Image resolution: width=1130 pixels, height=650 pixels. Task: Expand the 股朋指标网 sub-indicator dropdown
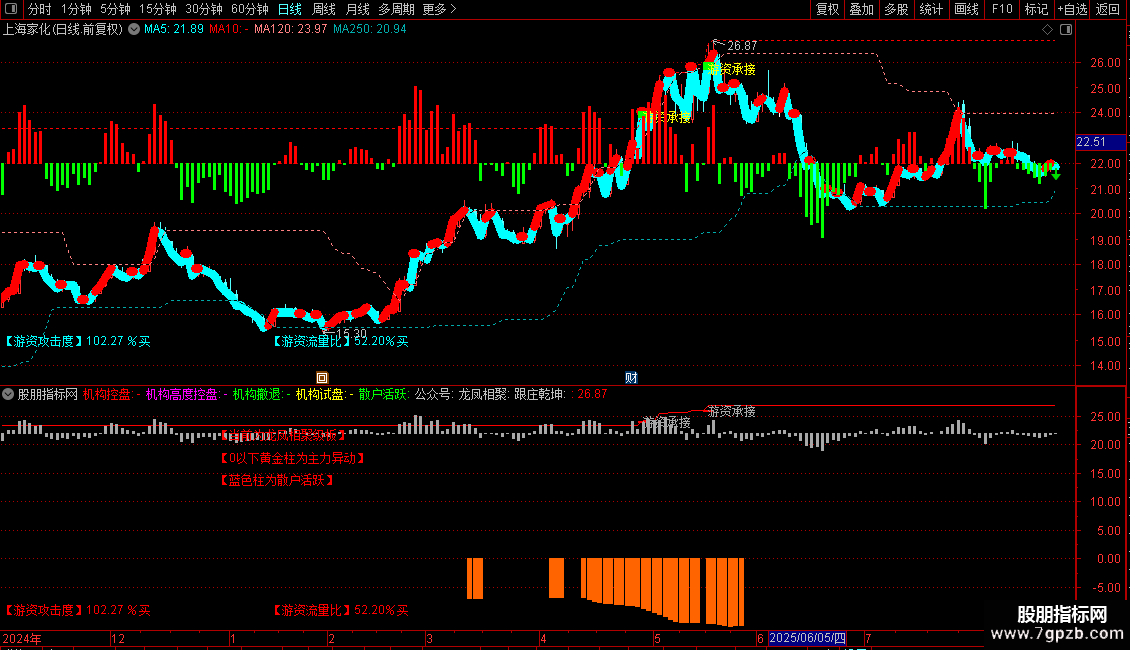pyautogui.click(x=8, y=394)
